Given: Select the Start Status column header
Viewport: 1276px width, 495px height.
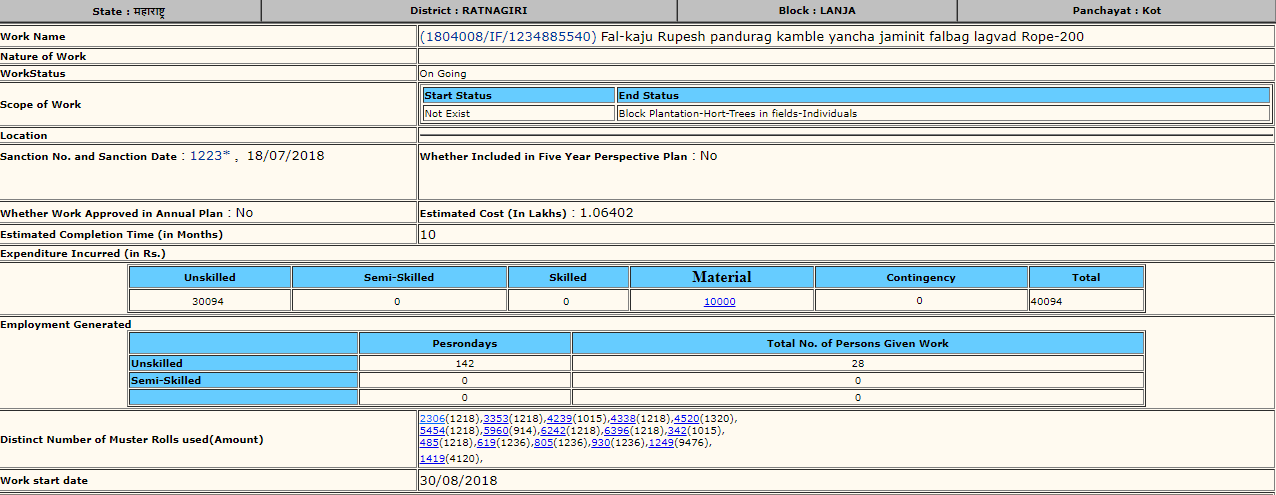Looking at the screenshot, I should (x=519, y=95).
